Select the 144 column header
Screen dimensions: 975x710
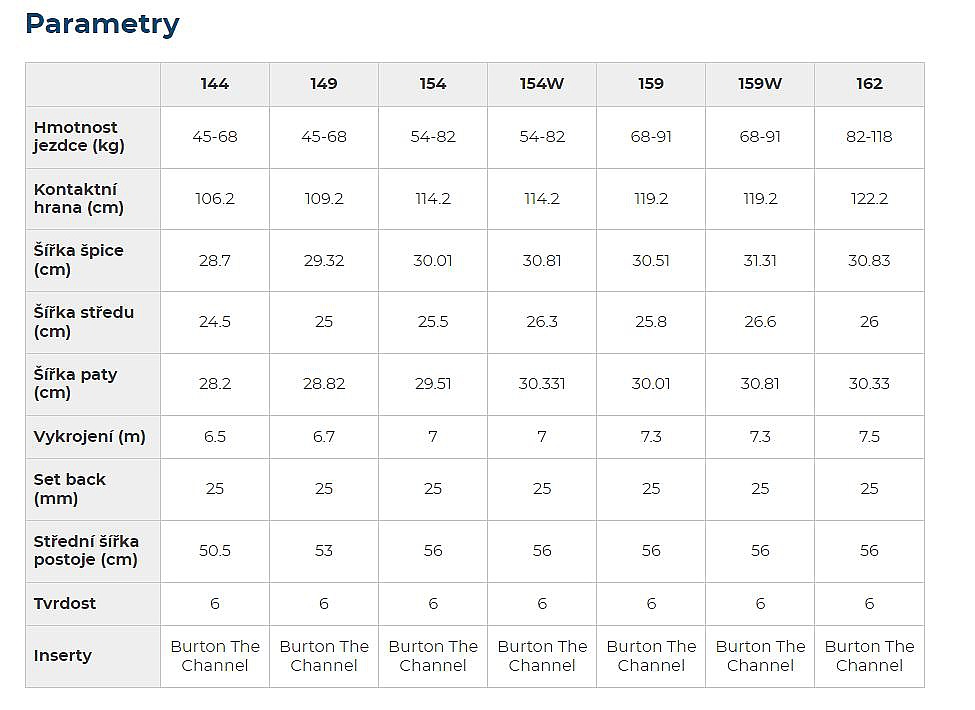point(214,84)
